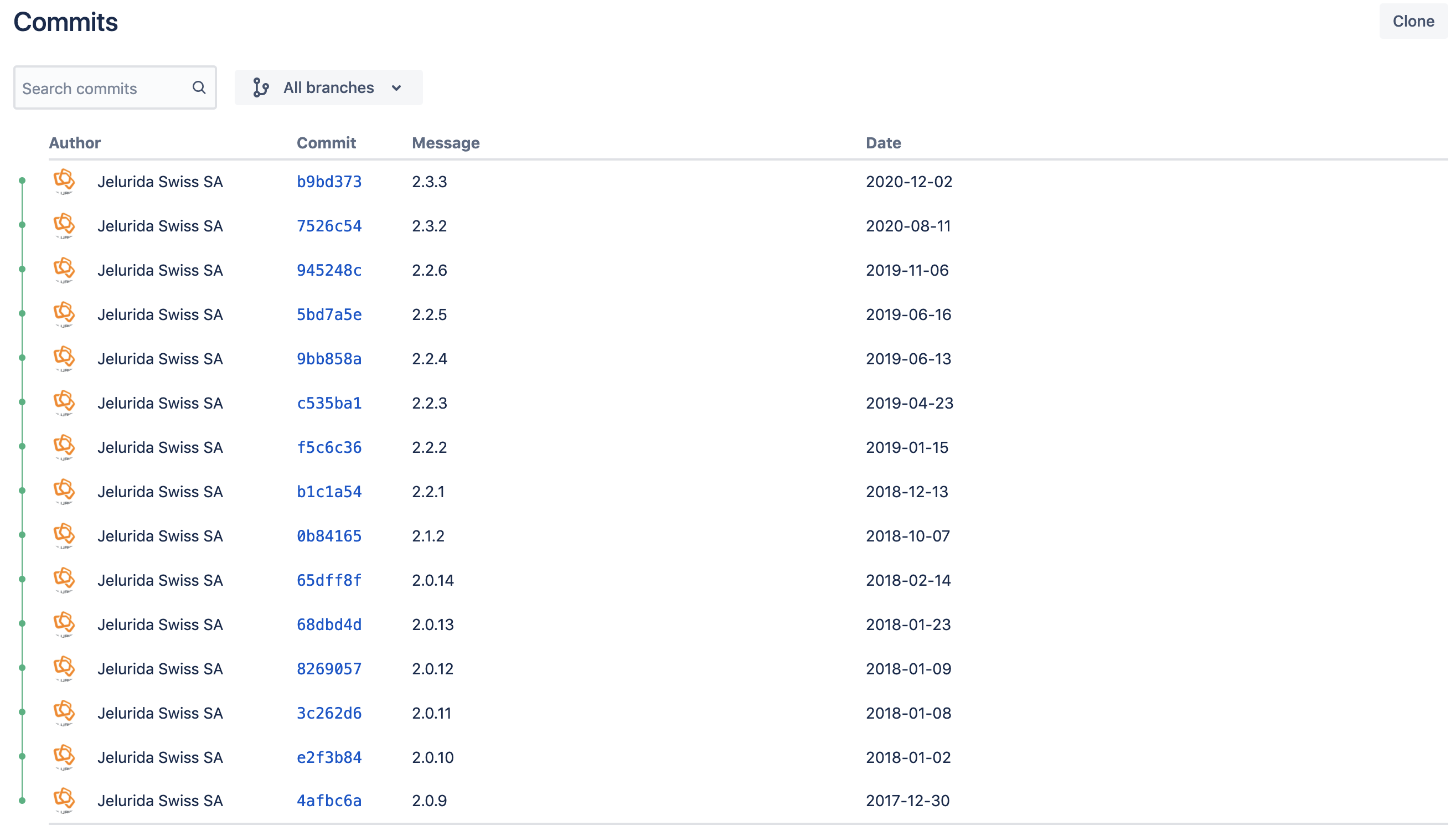Viewport: 1456px width, 836px height.
Task: Open commit 65dff8f link
Action: [329, 580]
